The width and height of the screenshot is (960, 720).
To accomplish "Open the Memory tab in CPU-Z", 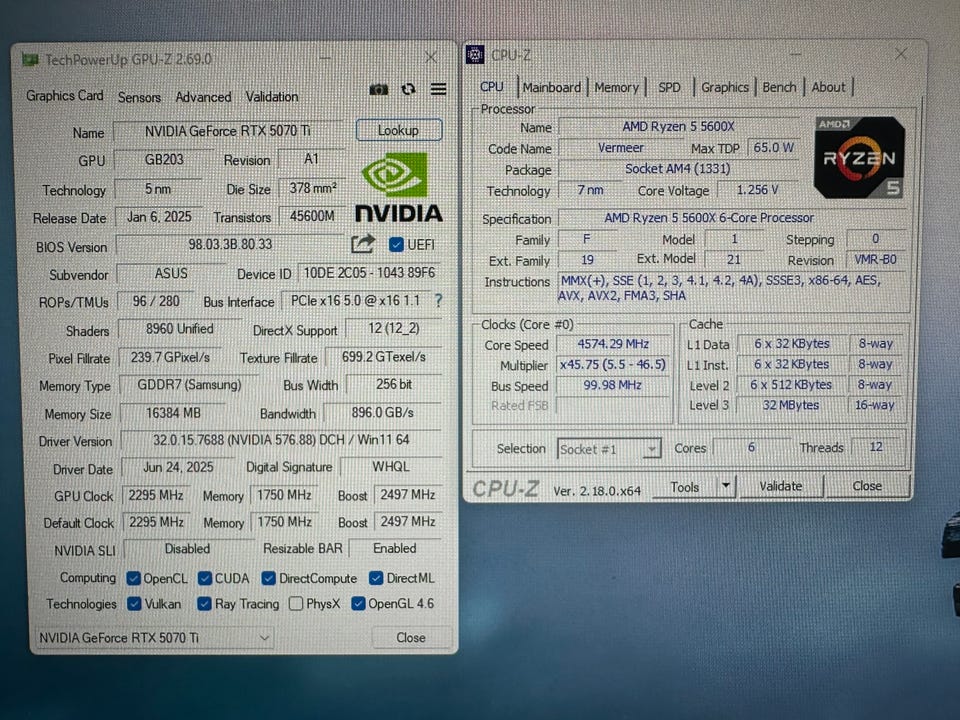I will (617, 88).
